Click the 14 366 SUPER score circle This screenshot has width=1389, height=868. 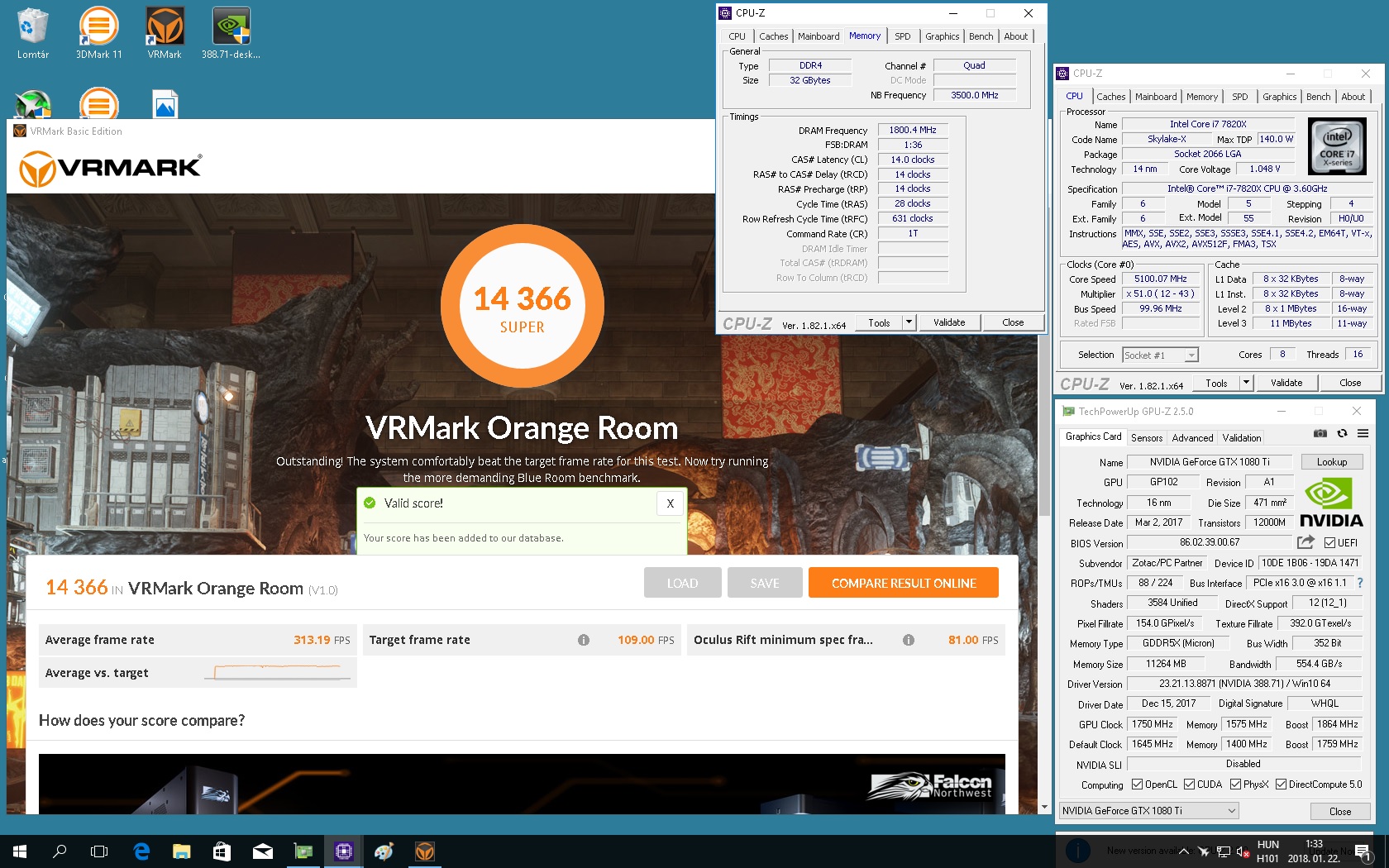click(522, 307)
